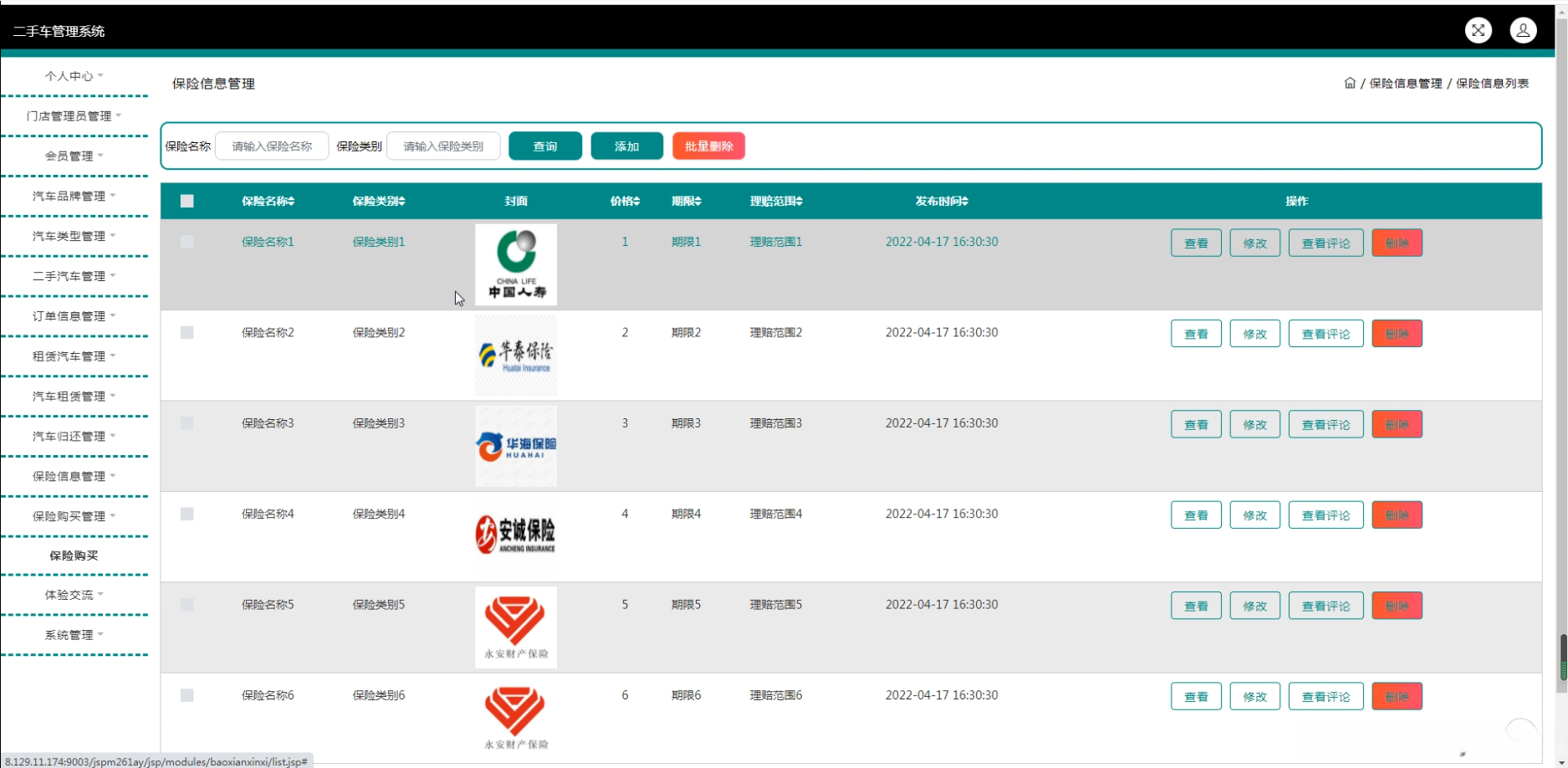Image resolution: width=1568 pixels, height=768 pixels.
Task: Toggle fullscreen with the top-right expand icon
Action: point(1479,30)
